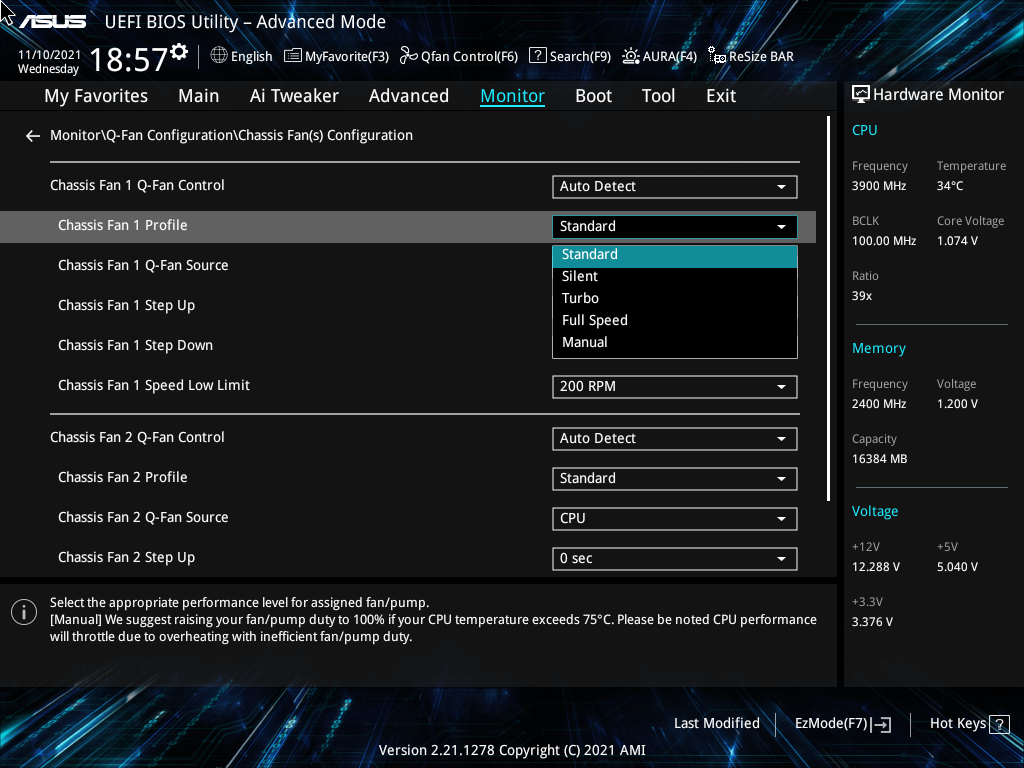The width and height of the screenshot is (1024, 768).
Task: Choose Silent fan profile
Action: coord(675,276)
